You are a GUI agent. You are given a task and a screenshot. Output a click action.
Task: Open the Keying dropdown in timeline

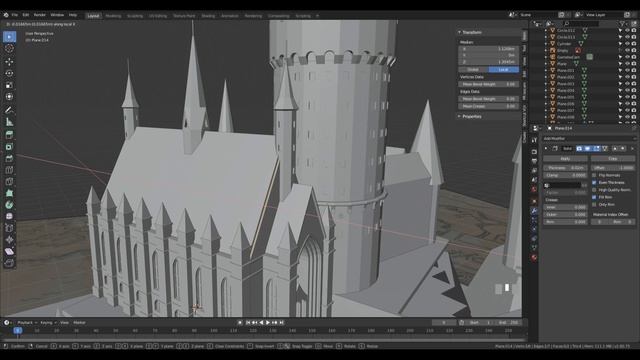pyautogui.click(x=48, y=322)
